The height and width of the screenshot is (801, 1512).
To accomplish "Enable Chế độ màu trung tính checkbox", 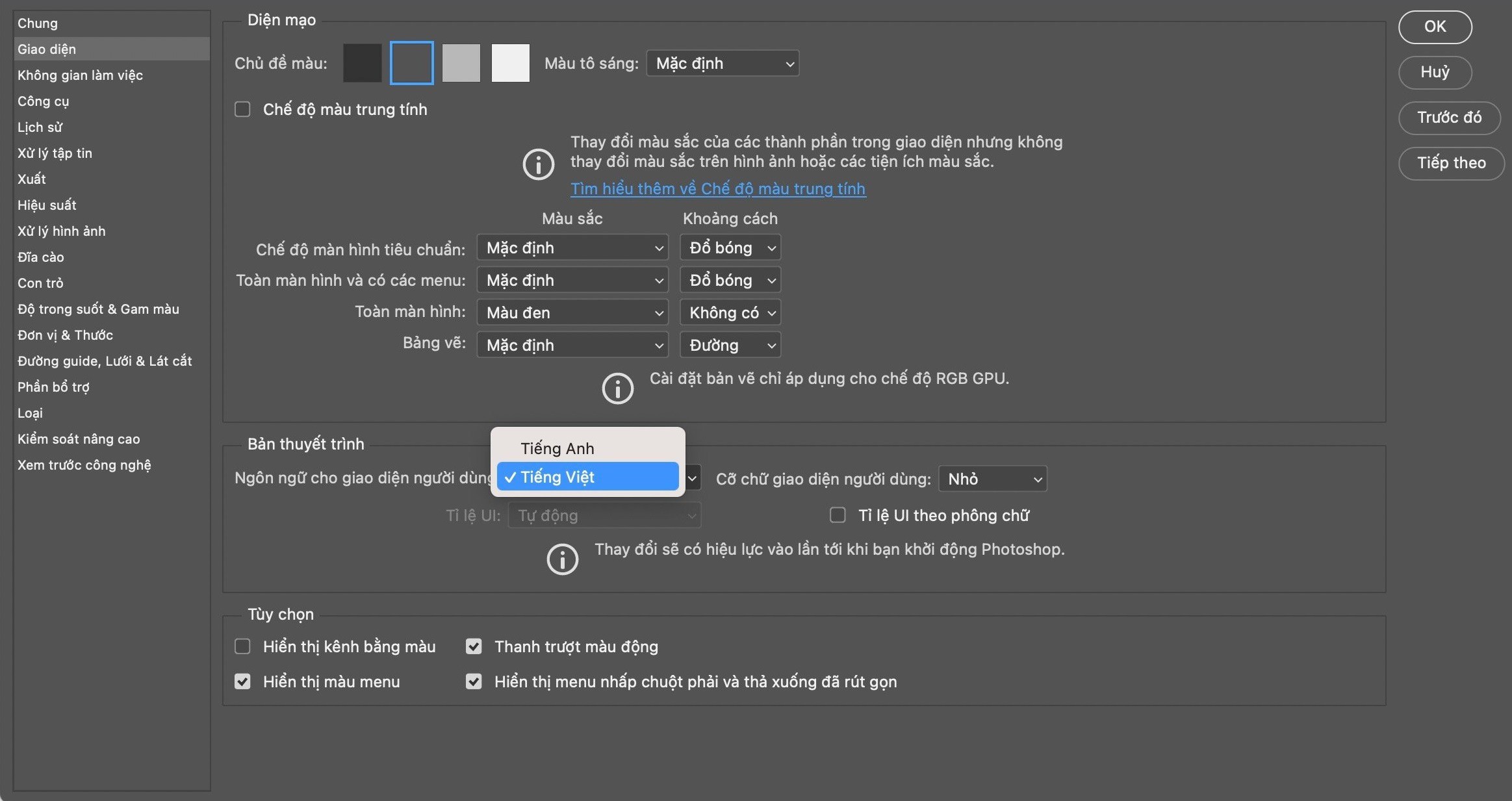I will pos(242,109).
